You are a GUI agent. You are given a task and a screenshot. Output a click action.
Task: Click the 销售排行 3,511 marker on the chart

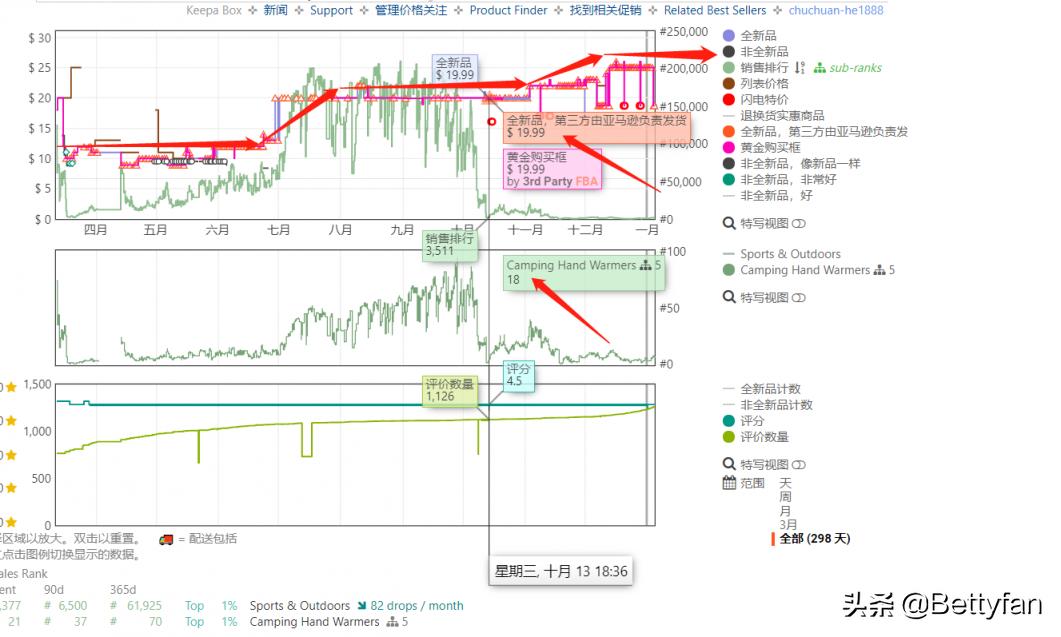448,243
